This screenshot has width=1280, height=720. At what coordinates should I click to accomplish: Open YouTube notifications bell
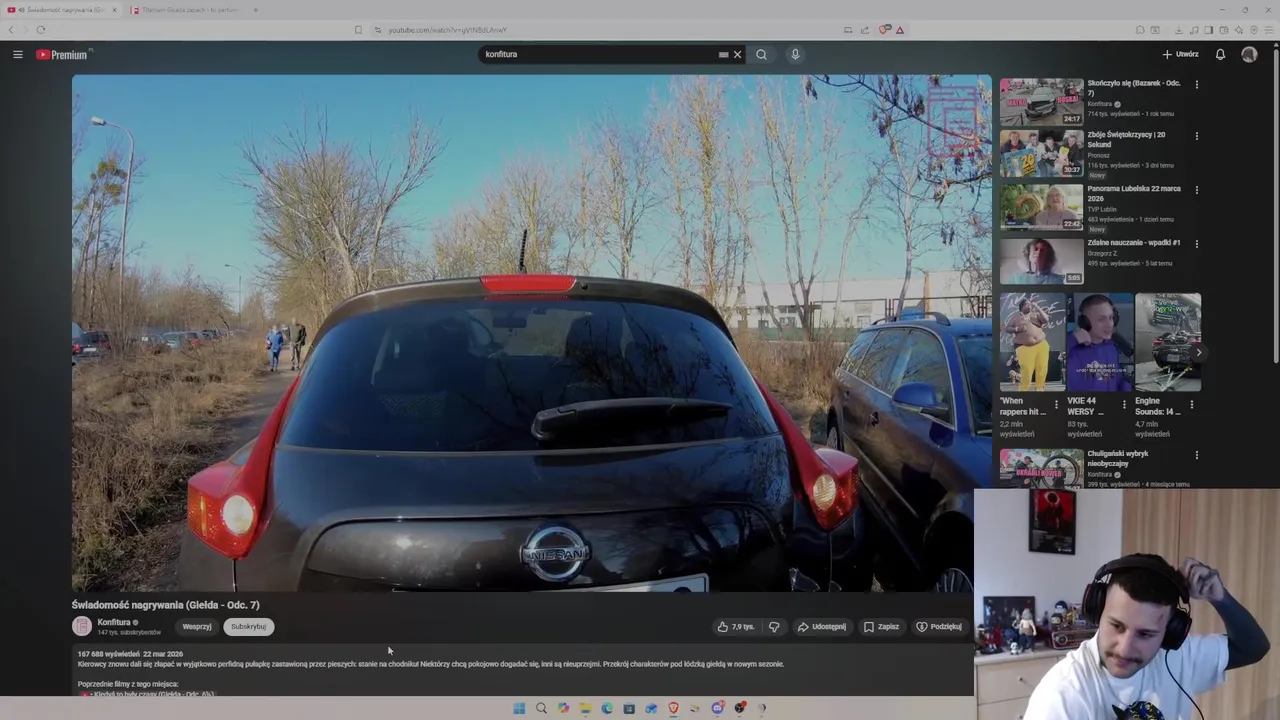[x=1220, y=54]
